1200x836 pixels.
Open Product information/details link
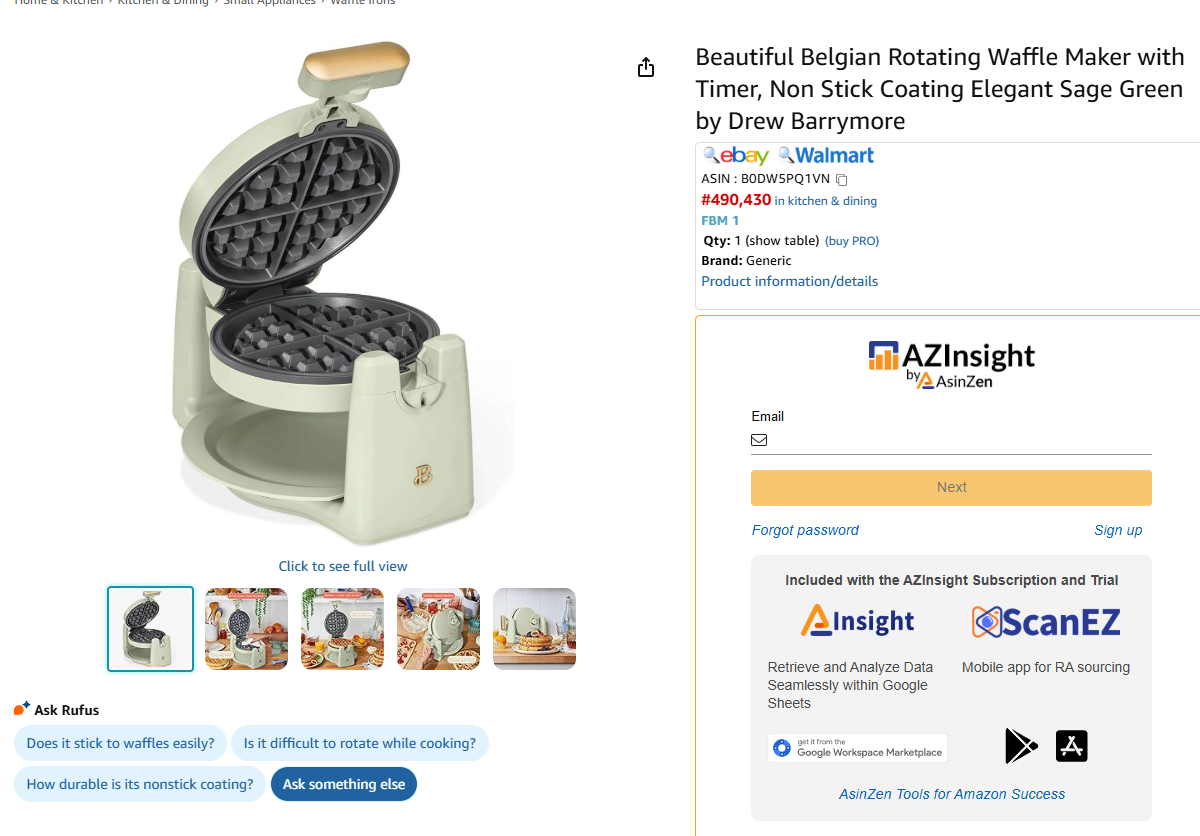coord(789,281)
